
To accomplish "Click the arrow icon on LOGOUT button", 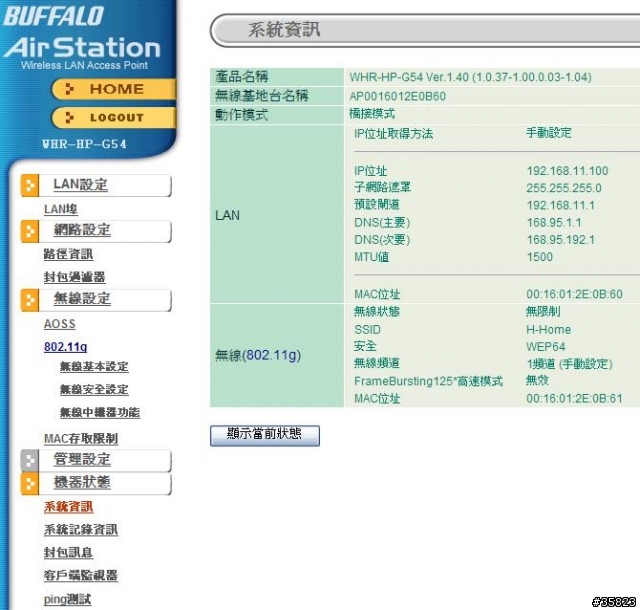I will (x=69, y=118).
